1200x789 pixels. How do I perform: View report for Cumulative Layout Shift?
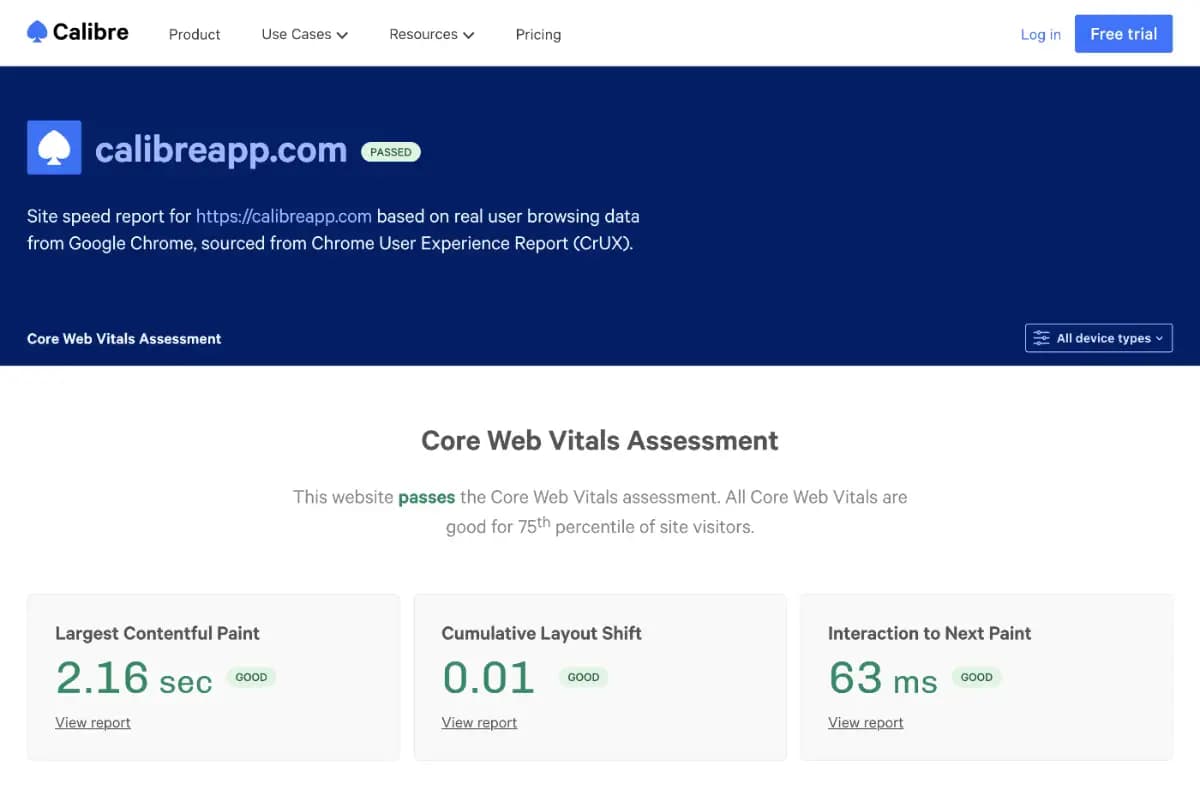479,722
